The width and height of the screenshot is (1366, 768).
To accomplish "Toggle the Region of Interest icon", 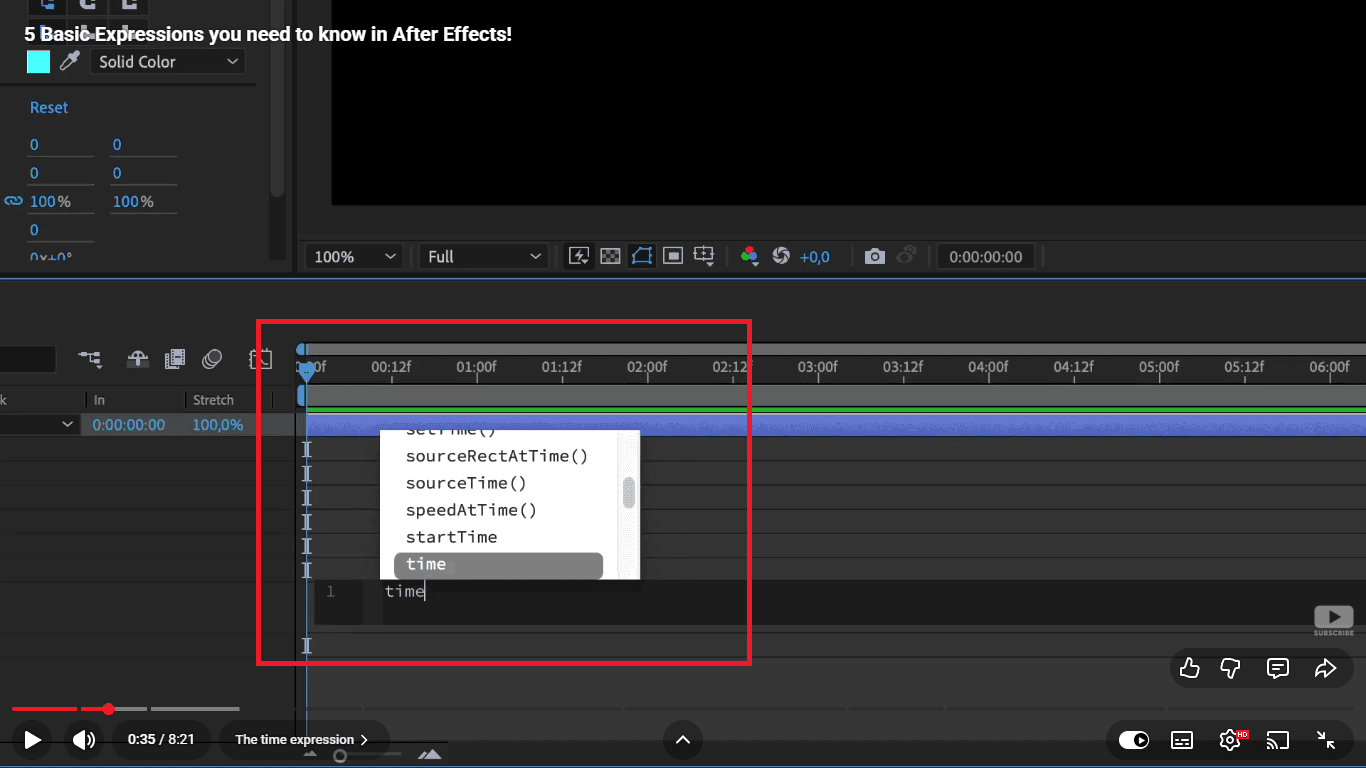I will click(x=673, y=256).
